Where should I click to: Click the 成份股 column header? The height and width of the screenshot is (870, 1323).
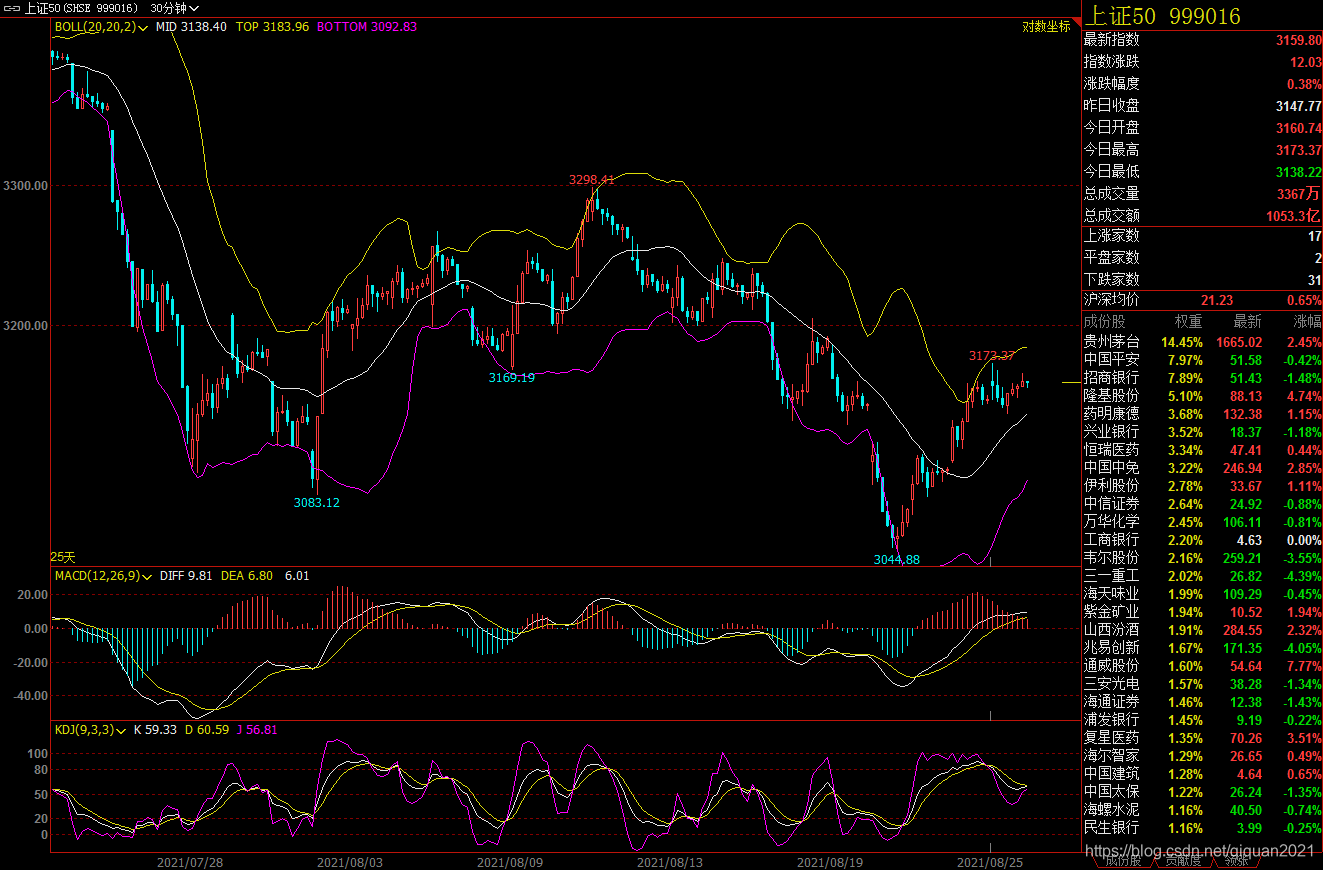coord(1105,321)
